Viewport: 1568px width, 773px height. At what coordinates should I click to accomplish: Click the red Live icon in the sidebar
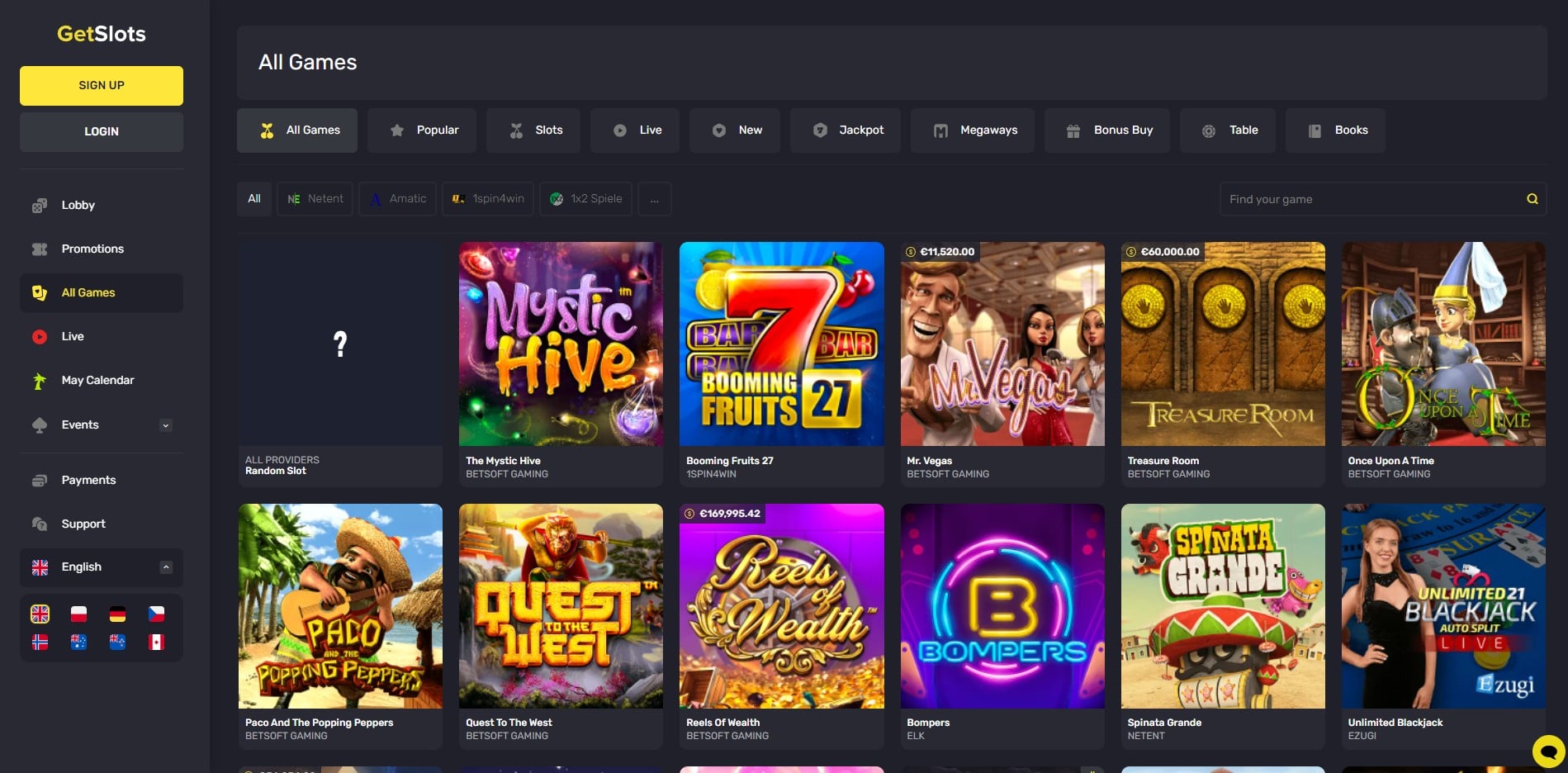[39, 337]
